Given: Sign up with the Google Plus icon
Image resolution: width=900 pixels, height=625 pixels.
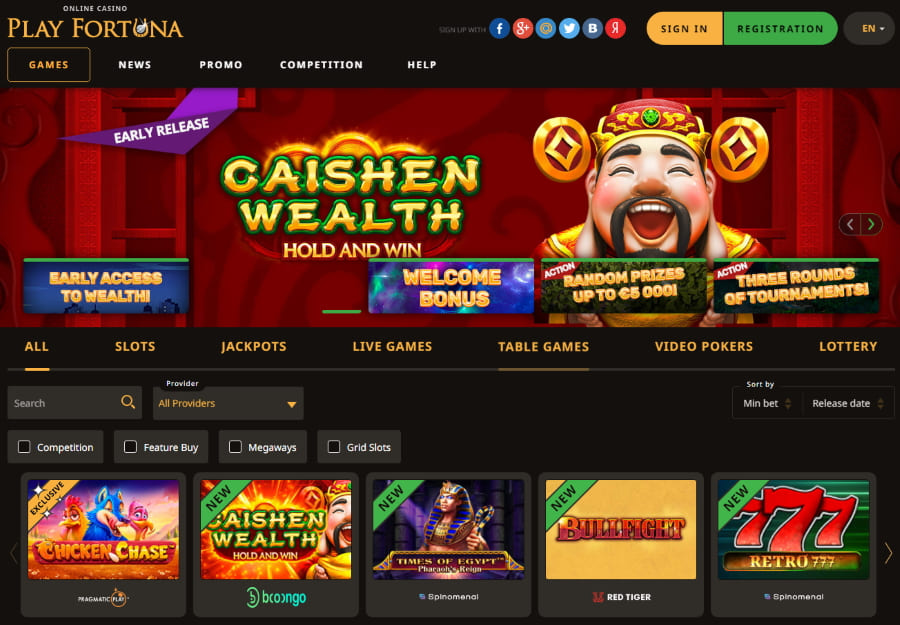Looking at the screenshot, I should (x=522, y=28).
